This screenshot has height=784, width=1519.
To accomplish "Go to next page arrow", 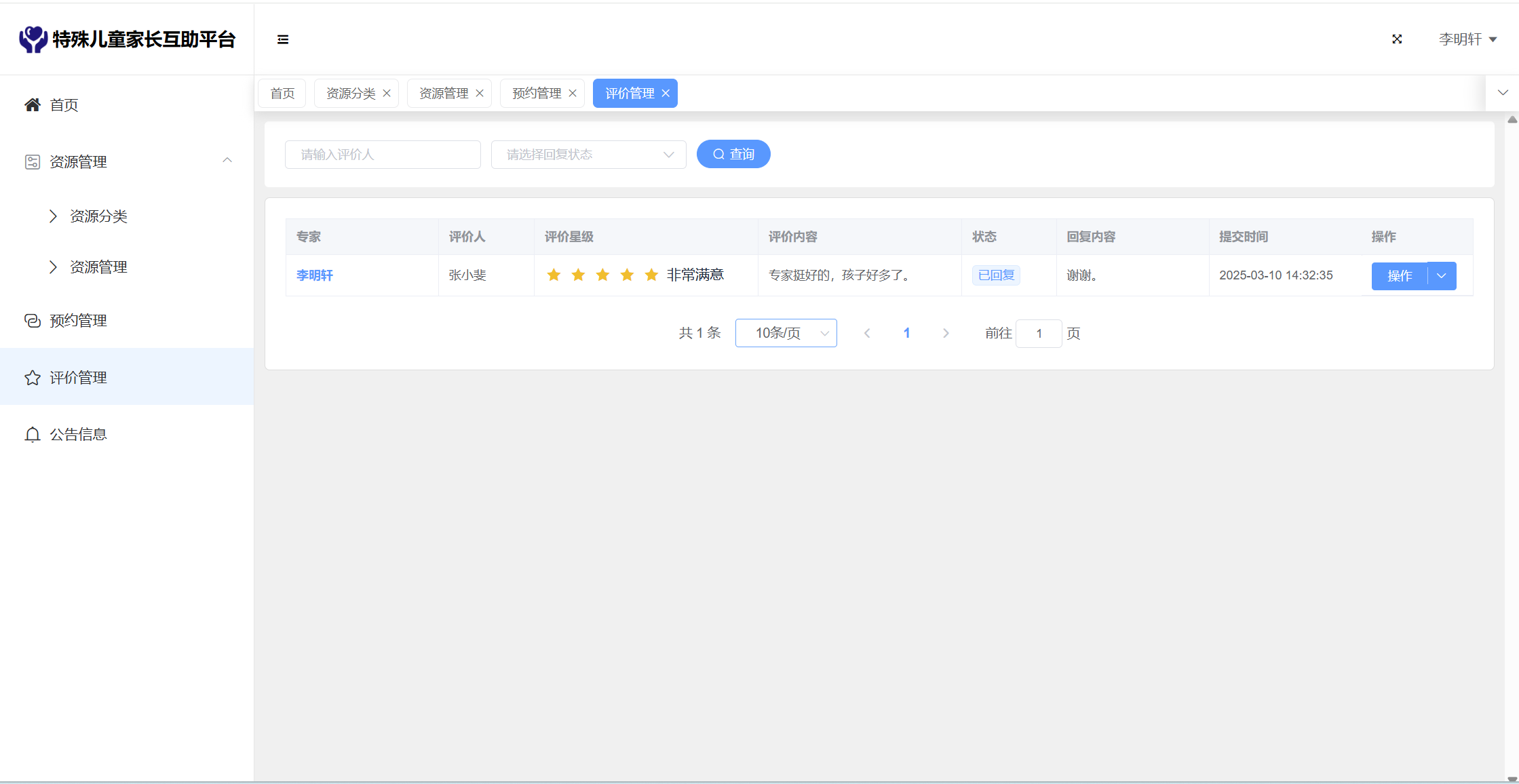I will click(x=946, y=333).
